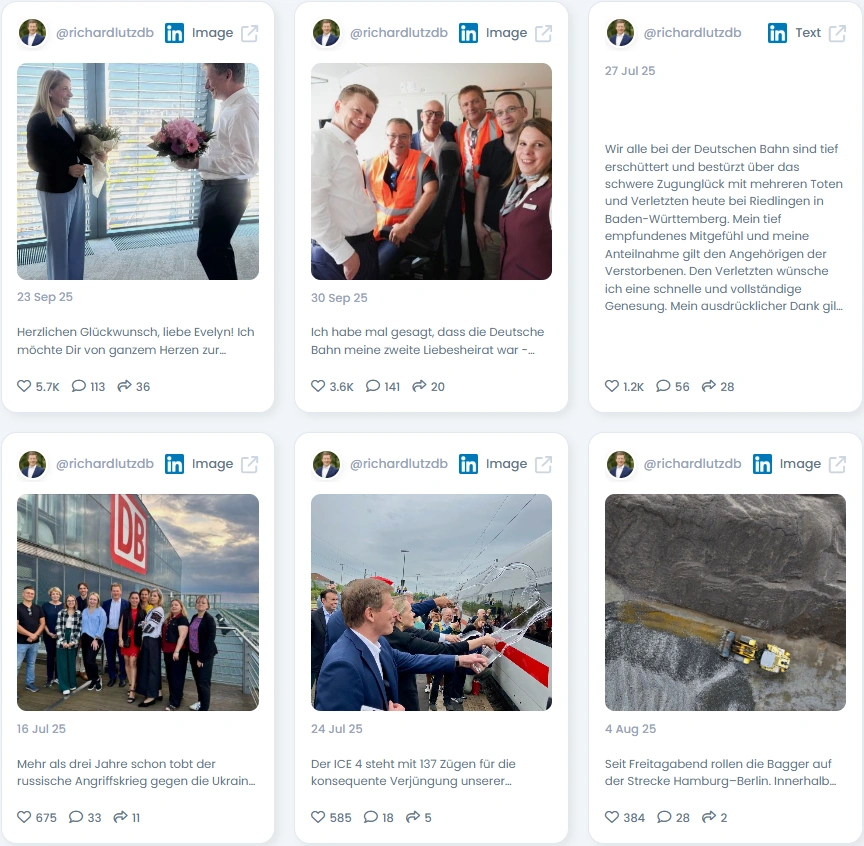Open the 'Der ICE 4 steht mit 137 Zügen' caption

[413, 772]
